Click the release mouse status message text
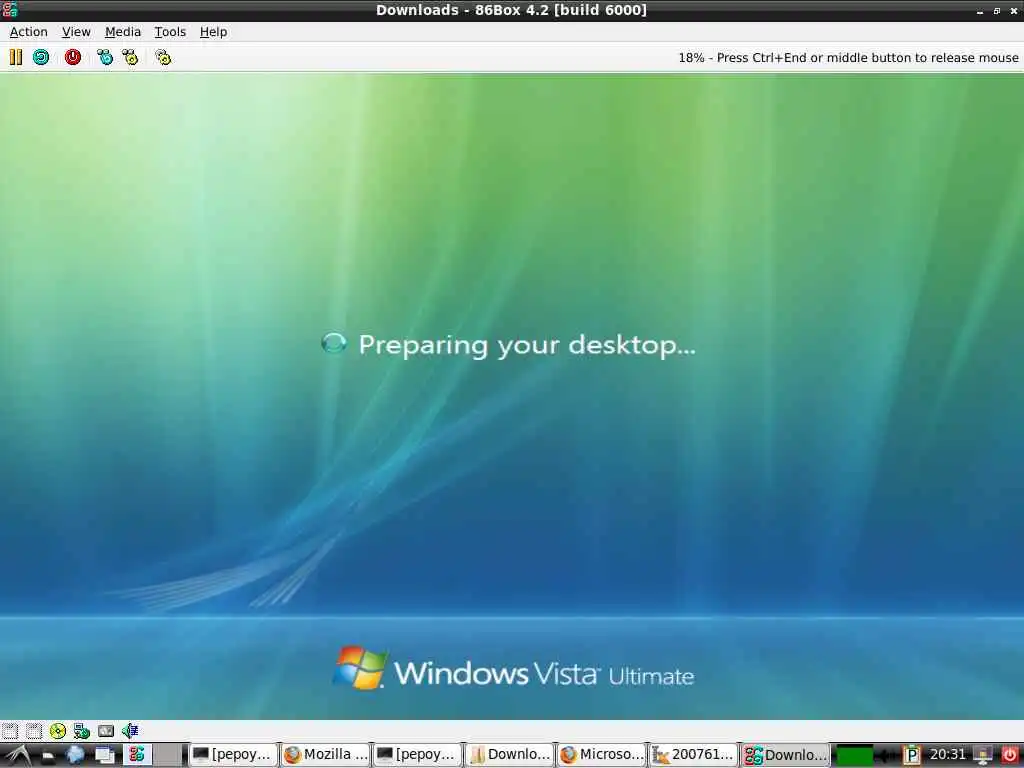Image resolution: width=1024 pixels, height=768 pixels. pyautogui.click(x=848, y=57)
